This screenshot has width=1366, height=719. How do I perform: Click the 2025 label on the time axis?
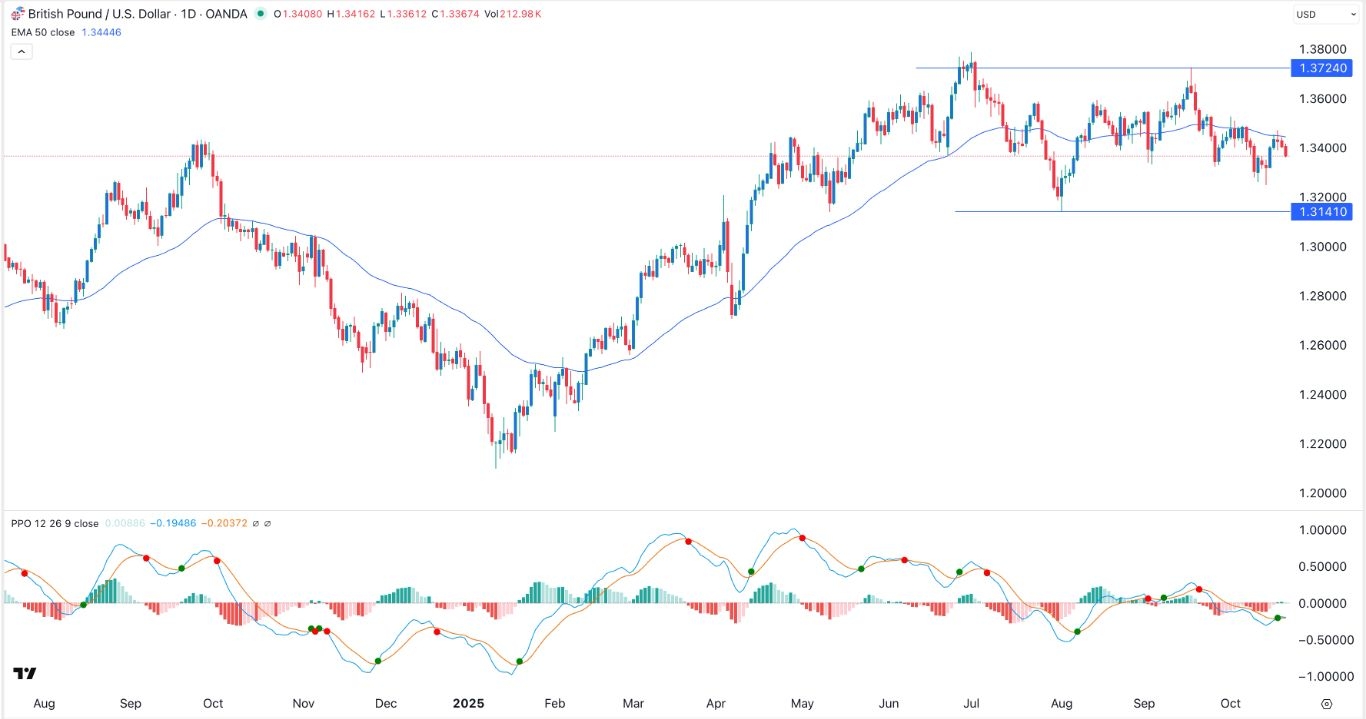pyautogui.click(x=469, y=704)
